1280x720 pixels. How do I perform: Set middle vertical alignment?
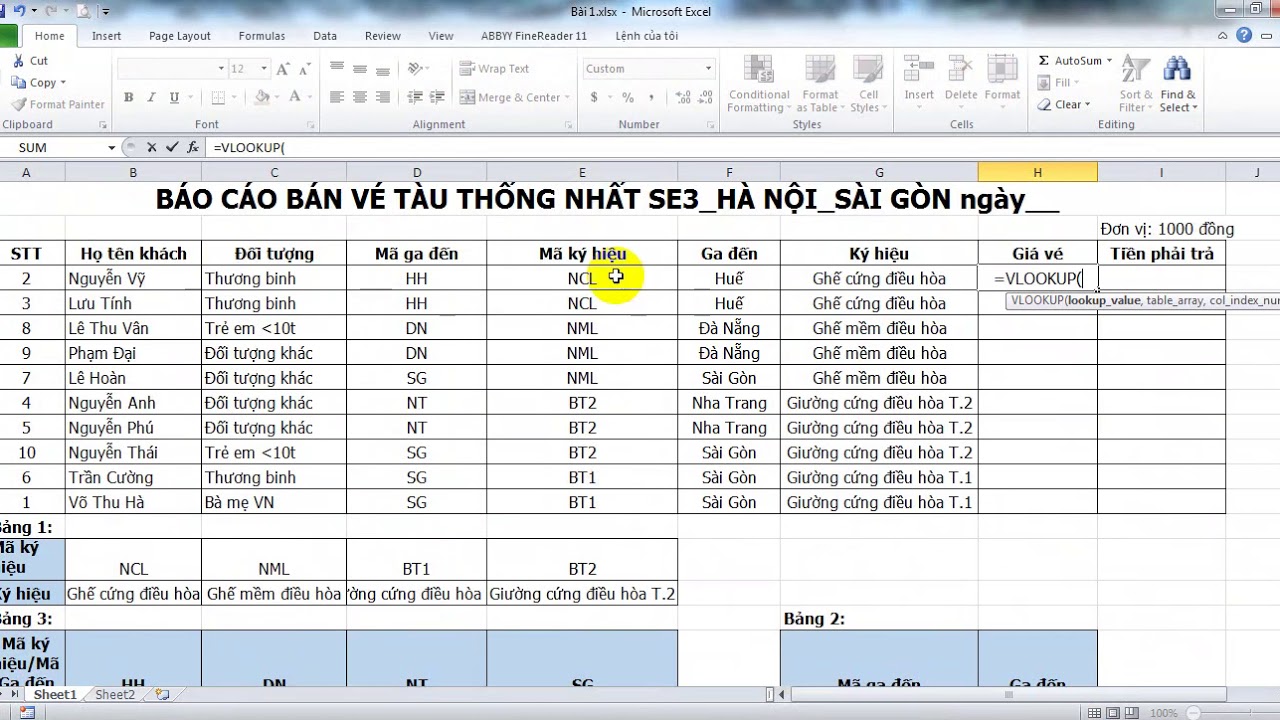(x=360, y=69)
